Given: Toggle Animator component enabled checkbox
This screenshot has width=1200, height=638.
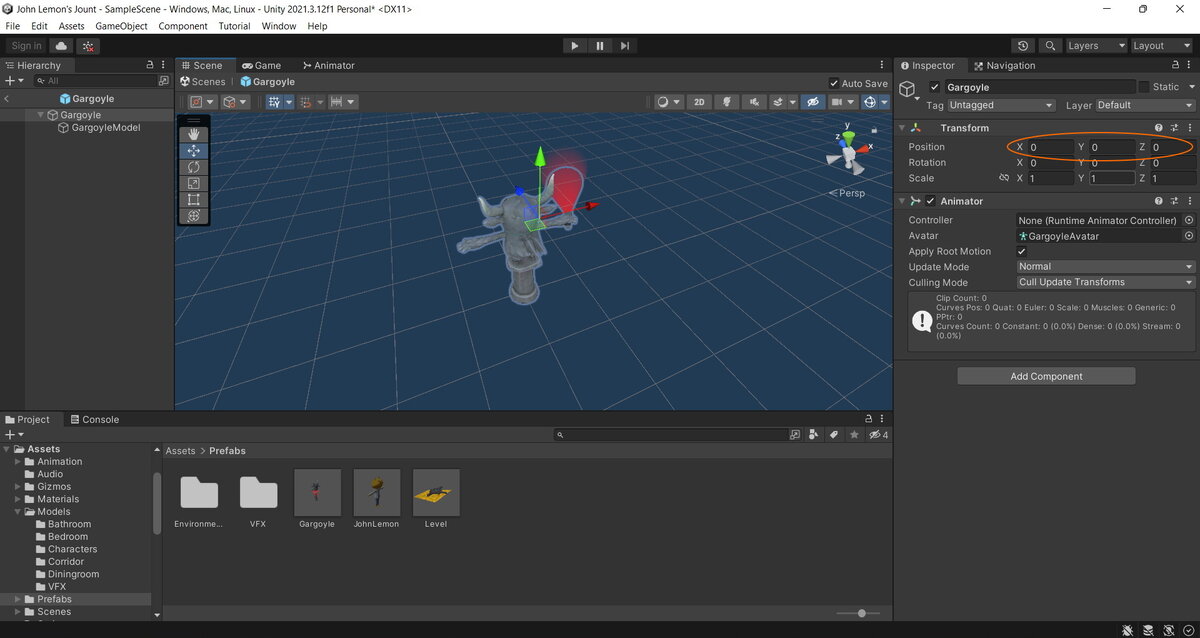Looking at the screenshot, I should click(931, 201).
